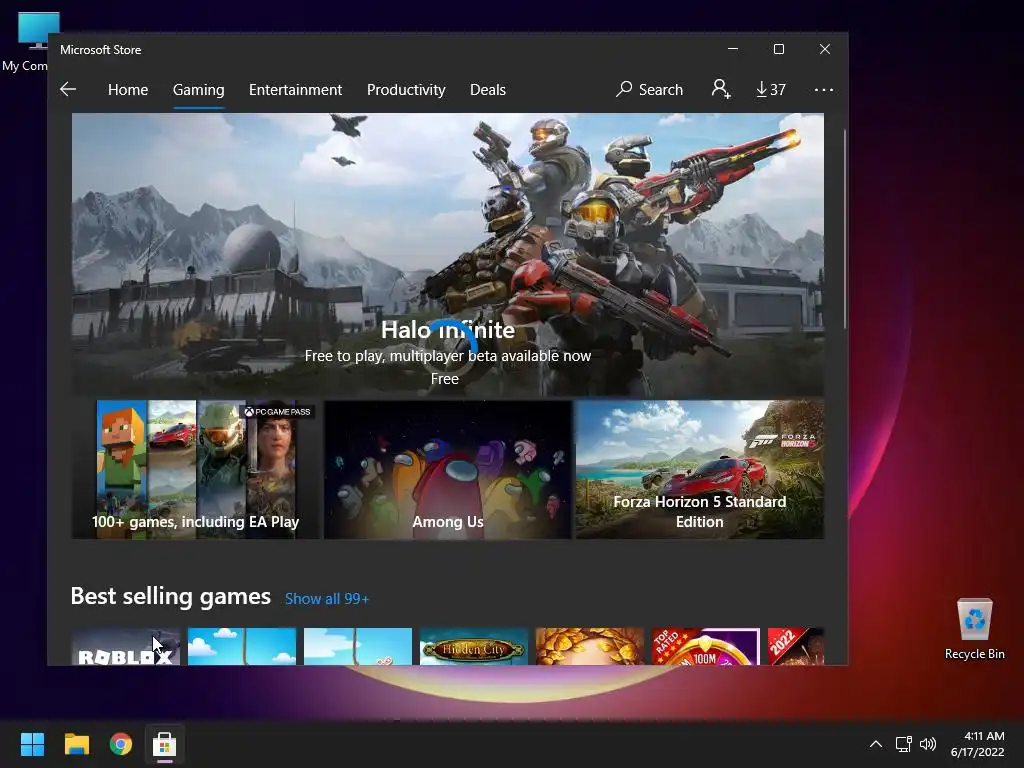Switch to the Entertainment tab
This screenshot has width=1024, height=768.
point(295,89)
